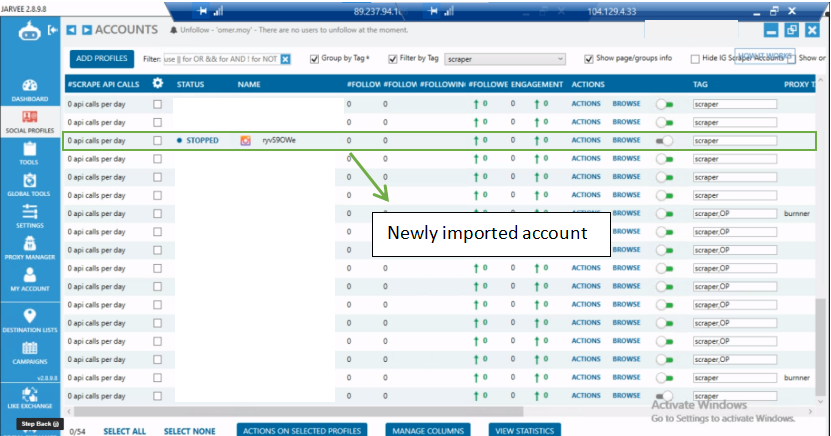Edit the tag field of ryv59OWe row
This screenshot has height=436, width=831.
[x=735, y=140]
